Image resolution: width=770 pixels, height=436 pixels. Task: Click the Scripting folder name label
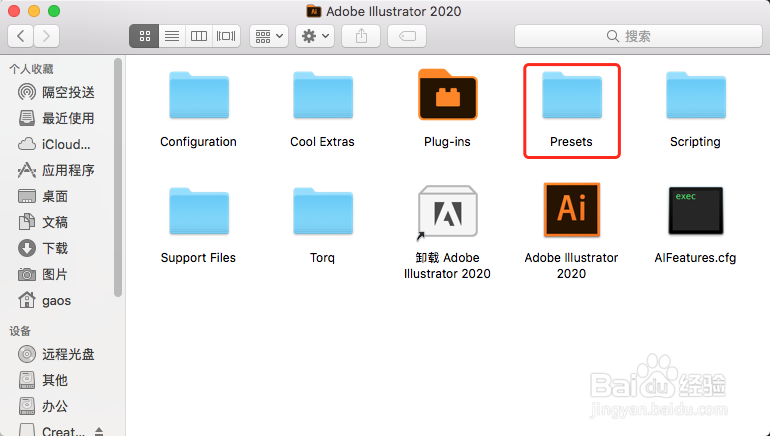(695, 141)
